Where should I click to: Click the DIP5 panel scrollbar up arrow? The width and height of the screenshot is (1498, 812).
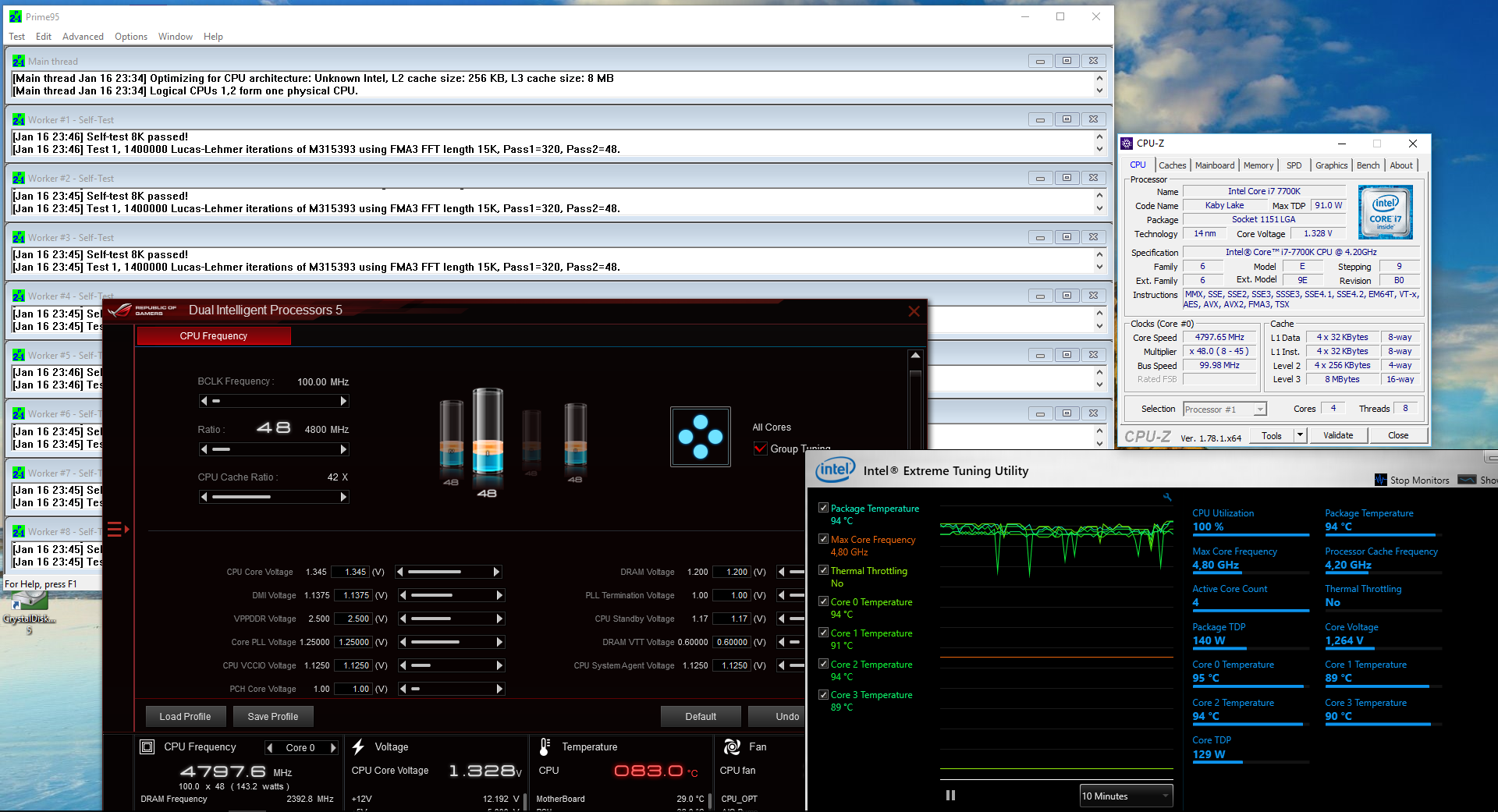tap(916, 356)
